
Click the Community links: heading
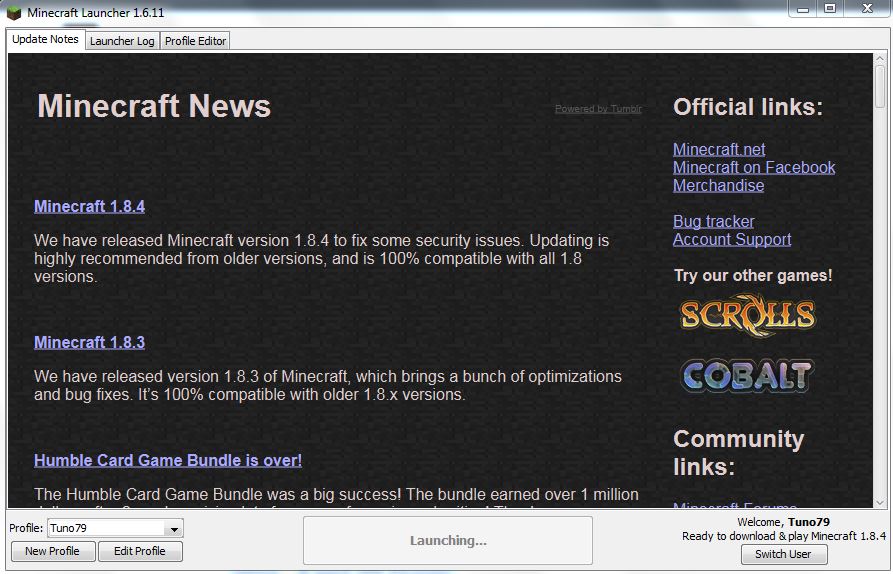[x=739, y=453]
